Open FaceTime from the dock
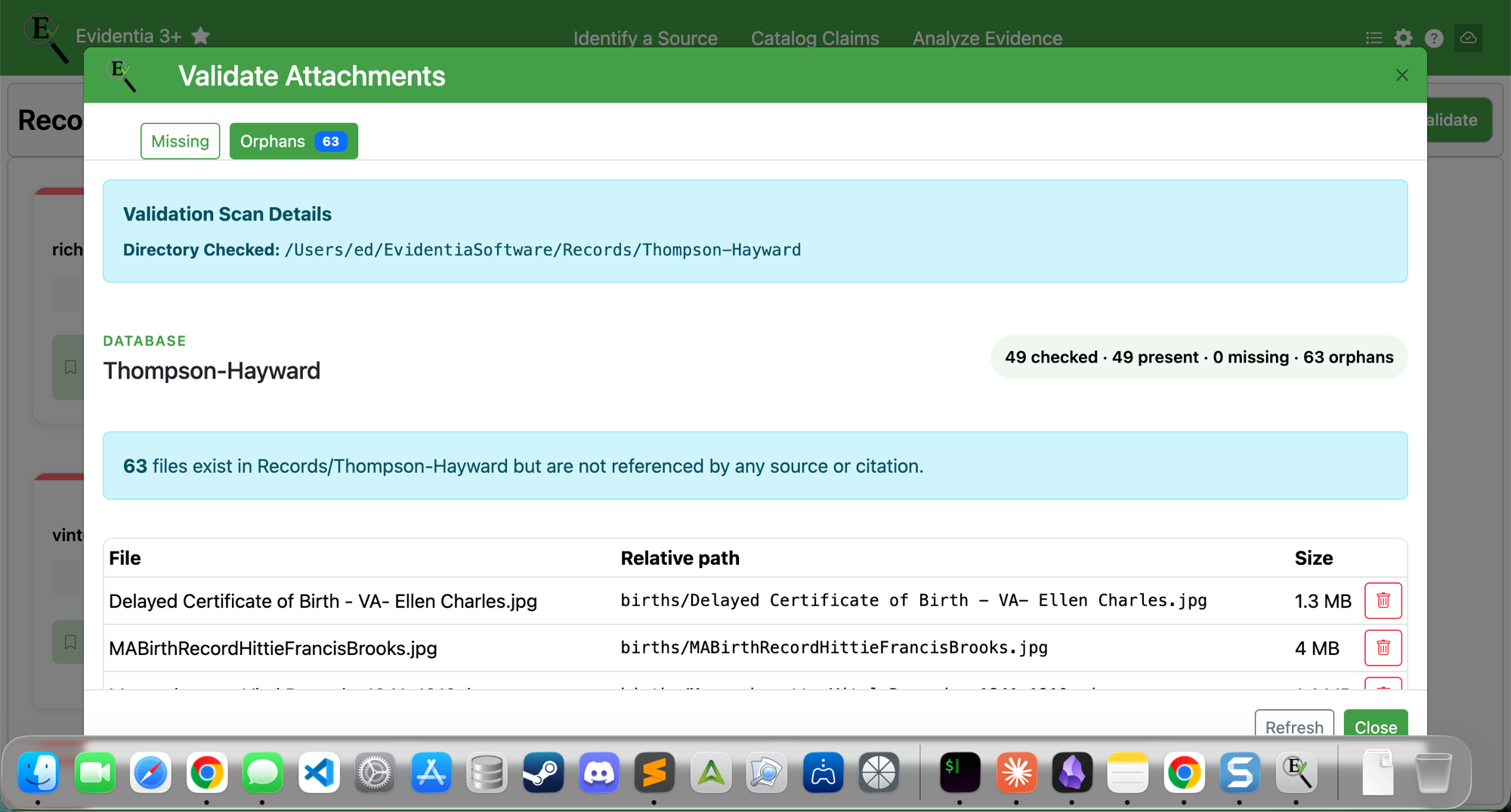 point(94,772)
